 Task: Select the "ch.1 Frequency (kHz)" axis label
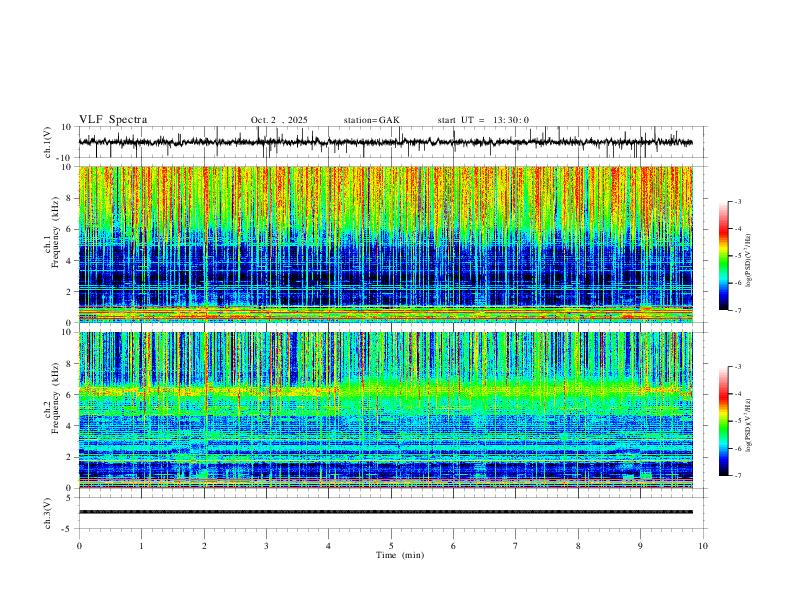point(52,231)
